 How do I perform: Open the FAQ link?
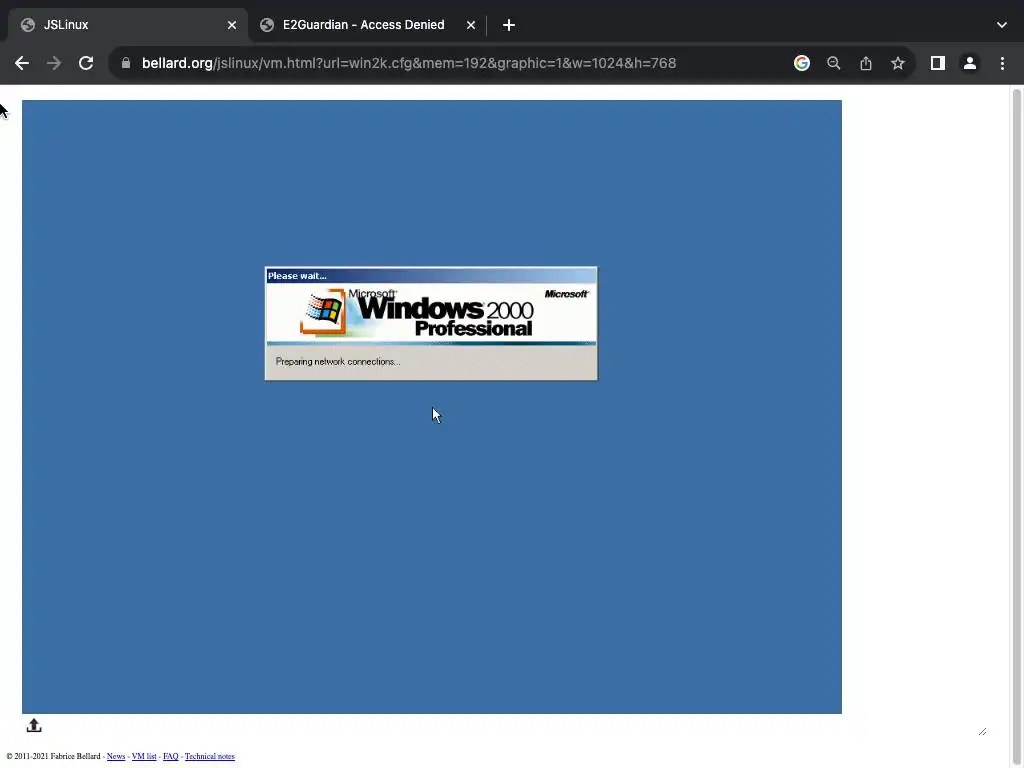pyautogui.click(x=170, y=756)
